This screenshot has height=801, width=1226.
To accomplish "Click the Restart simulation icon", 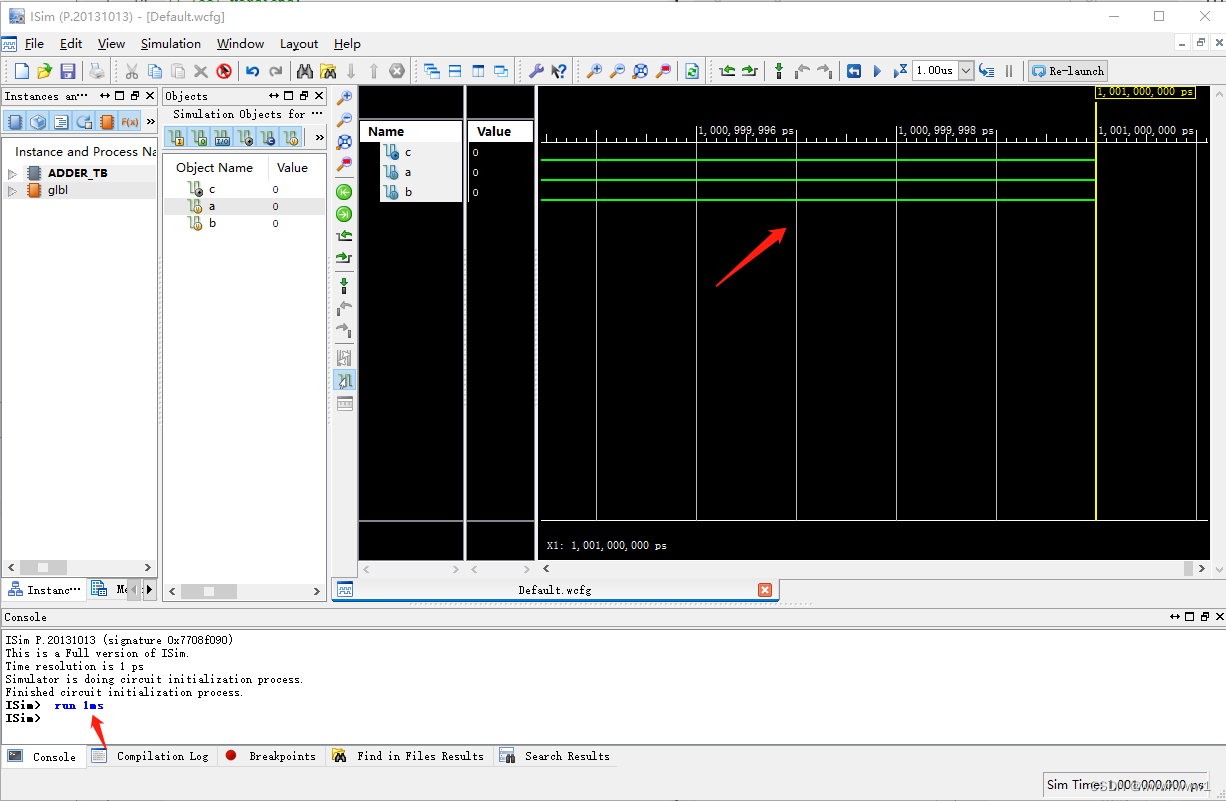I will point(853,71).
